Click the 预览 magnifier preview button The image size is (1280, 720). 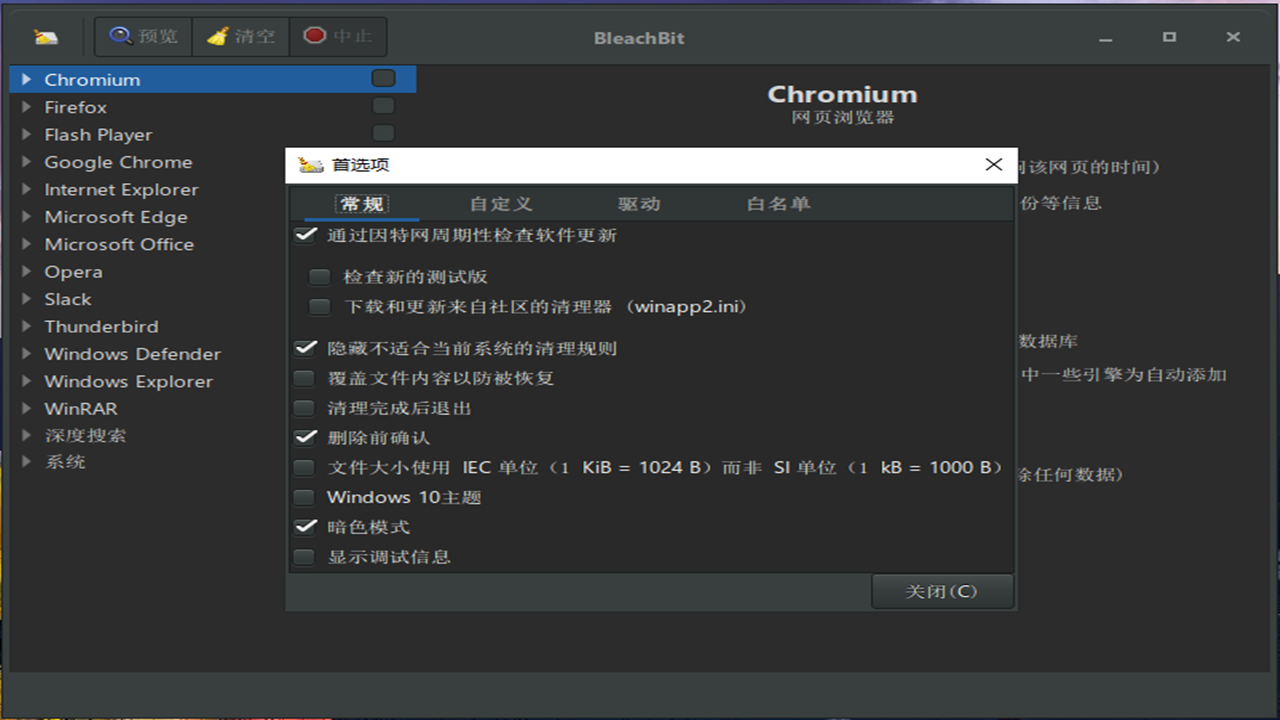click(144, 36)
